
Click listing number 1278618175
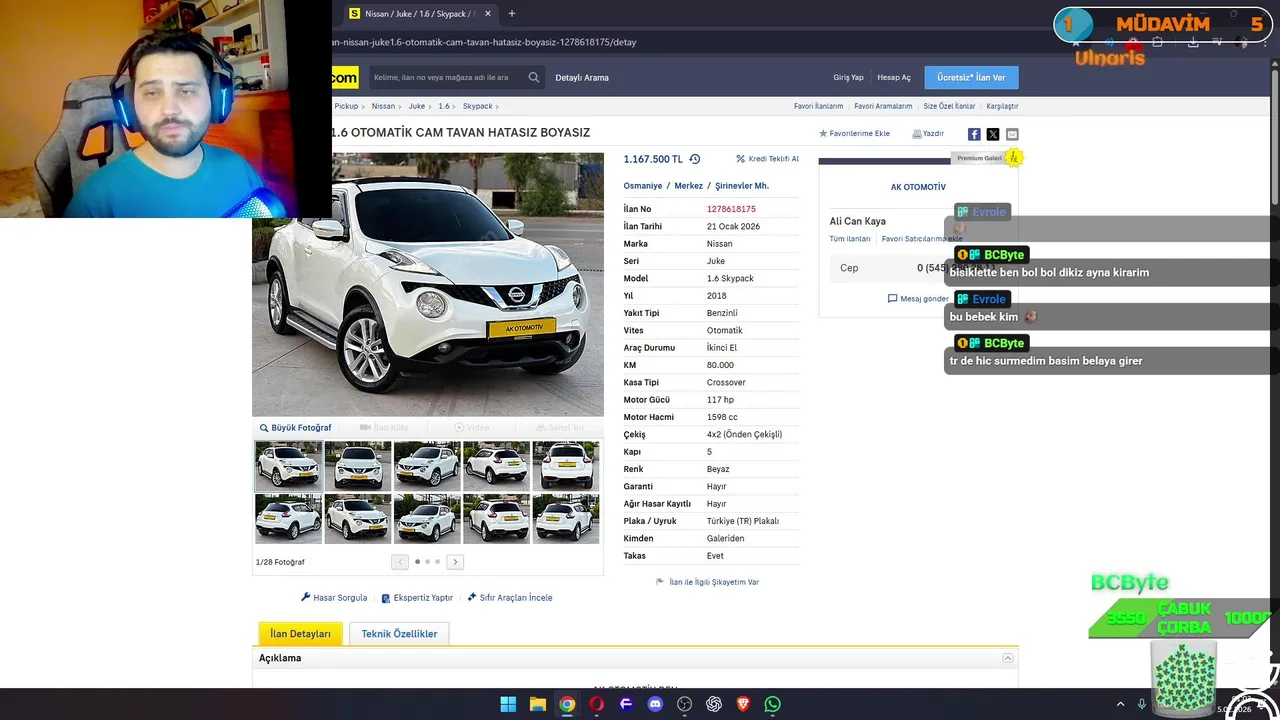pyautogui.click(x=731, y=209)
